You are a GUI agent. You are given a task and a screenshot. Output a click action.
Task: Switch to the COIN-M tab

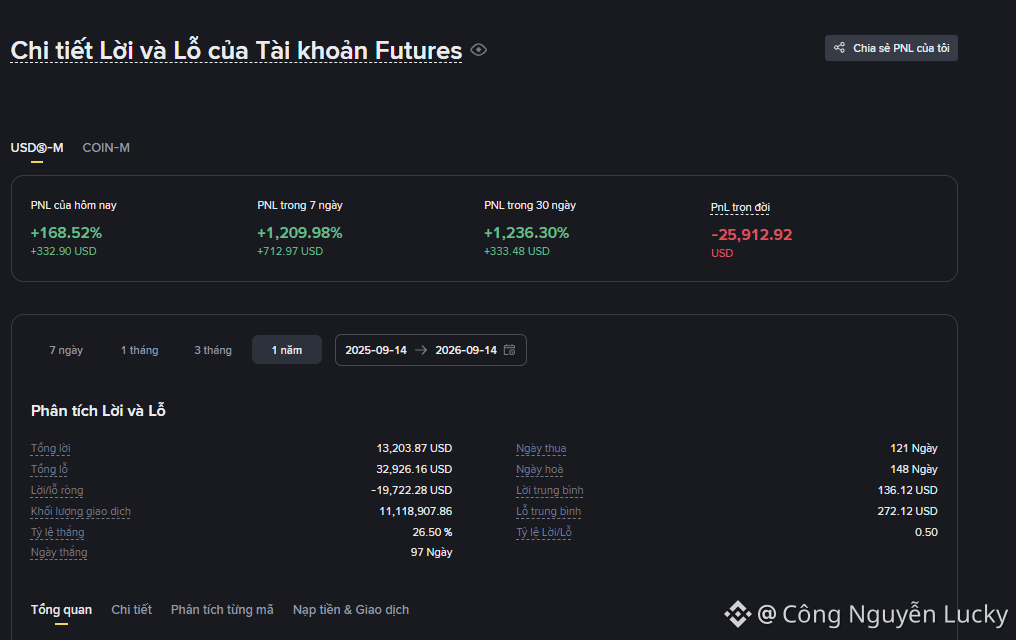pyautogui.click(x=106, y=148)
